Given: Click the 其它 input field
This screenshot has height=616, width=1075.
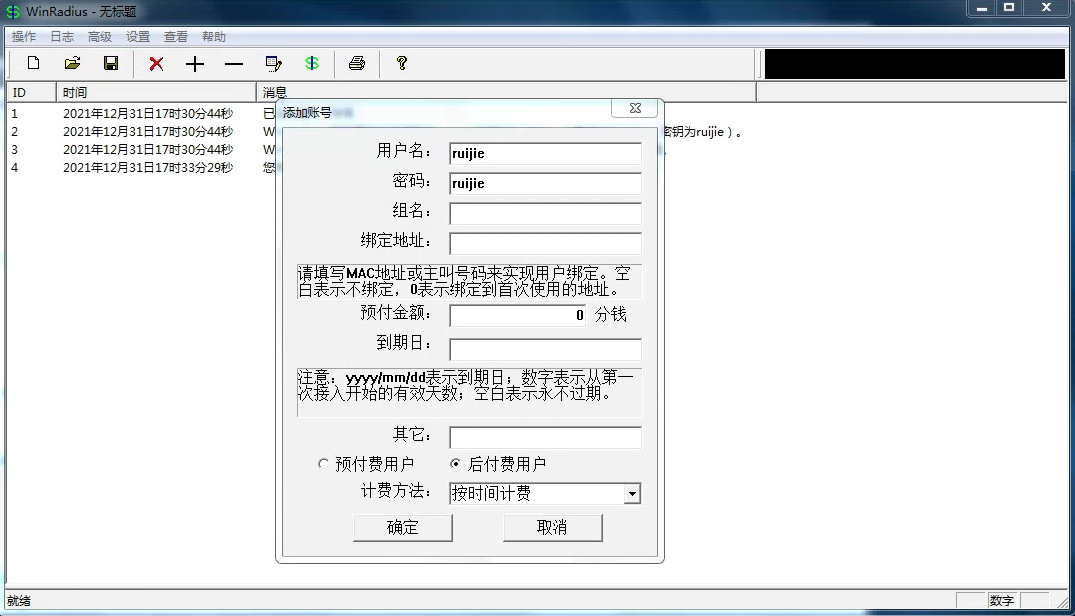Looking at the screenshot, I should pyautogui.click(x=545, y=437).
